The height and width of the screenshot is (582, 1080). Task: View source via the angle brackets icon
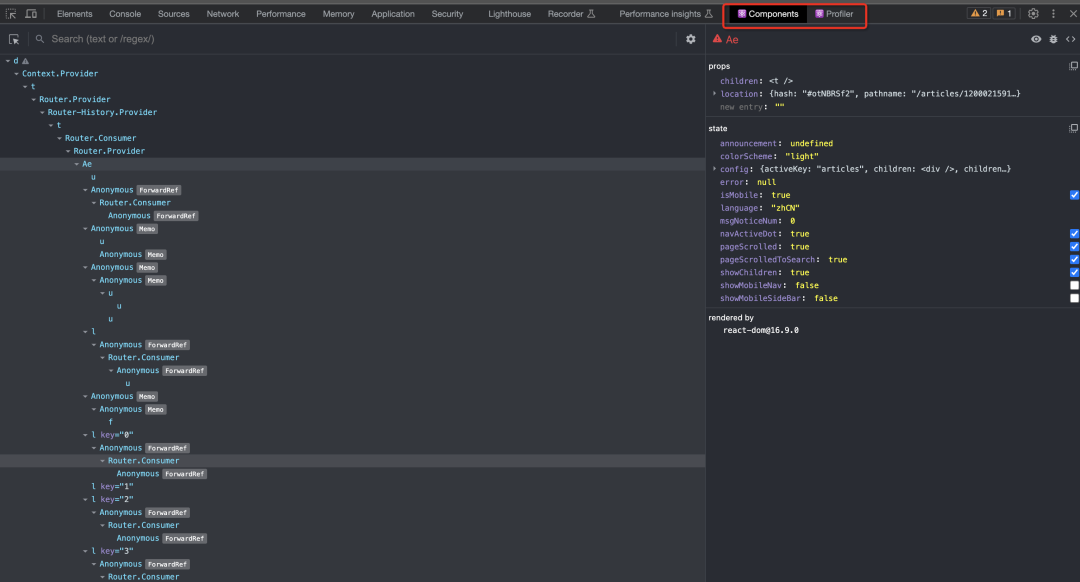[1070, 39]
